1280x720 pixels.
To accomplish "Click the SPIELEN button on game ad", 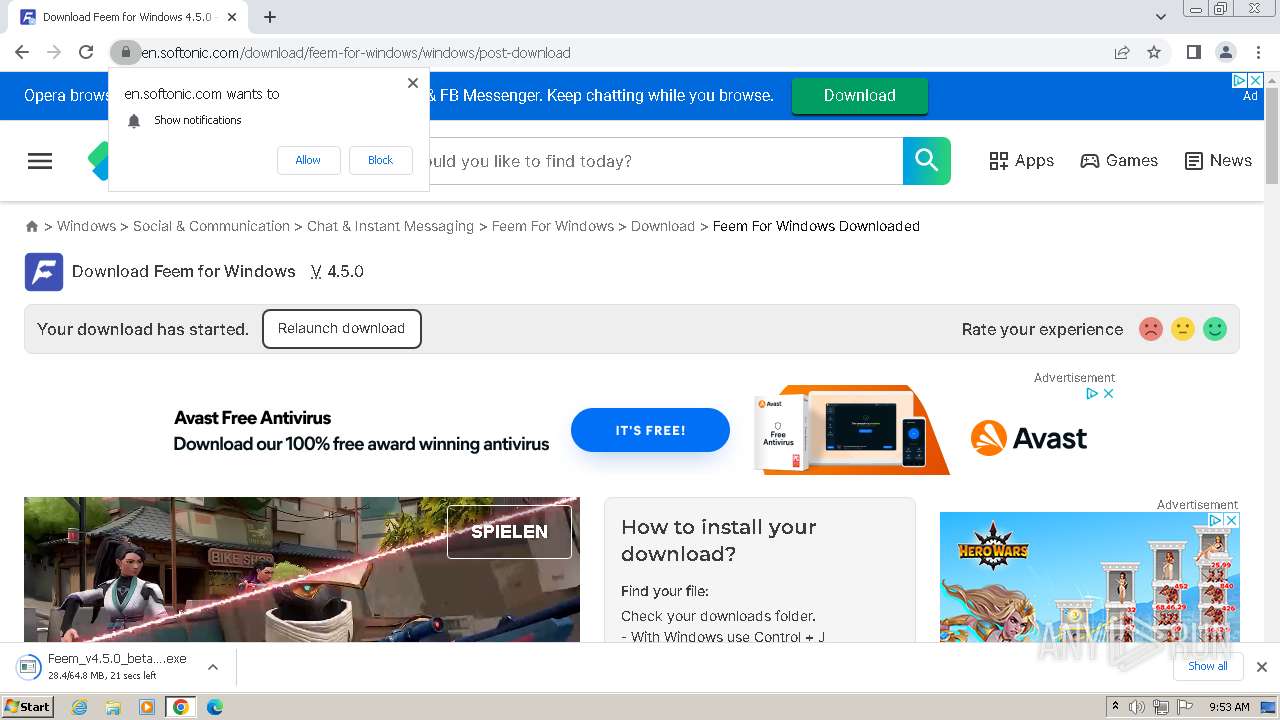I will [x=509, y=532].
